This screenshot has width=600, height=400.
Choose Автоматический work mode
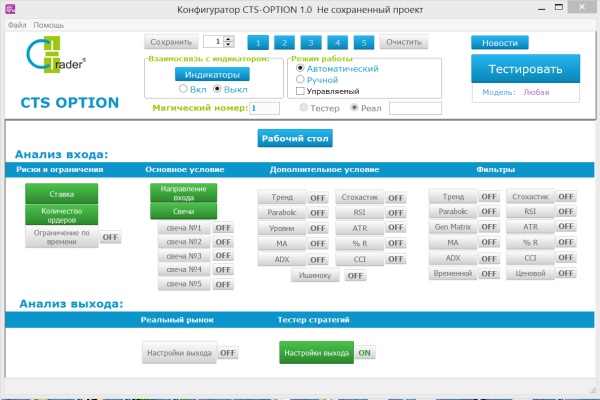300,68
